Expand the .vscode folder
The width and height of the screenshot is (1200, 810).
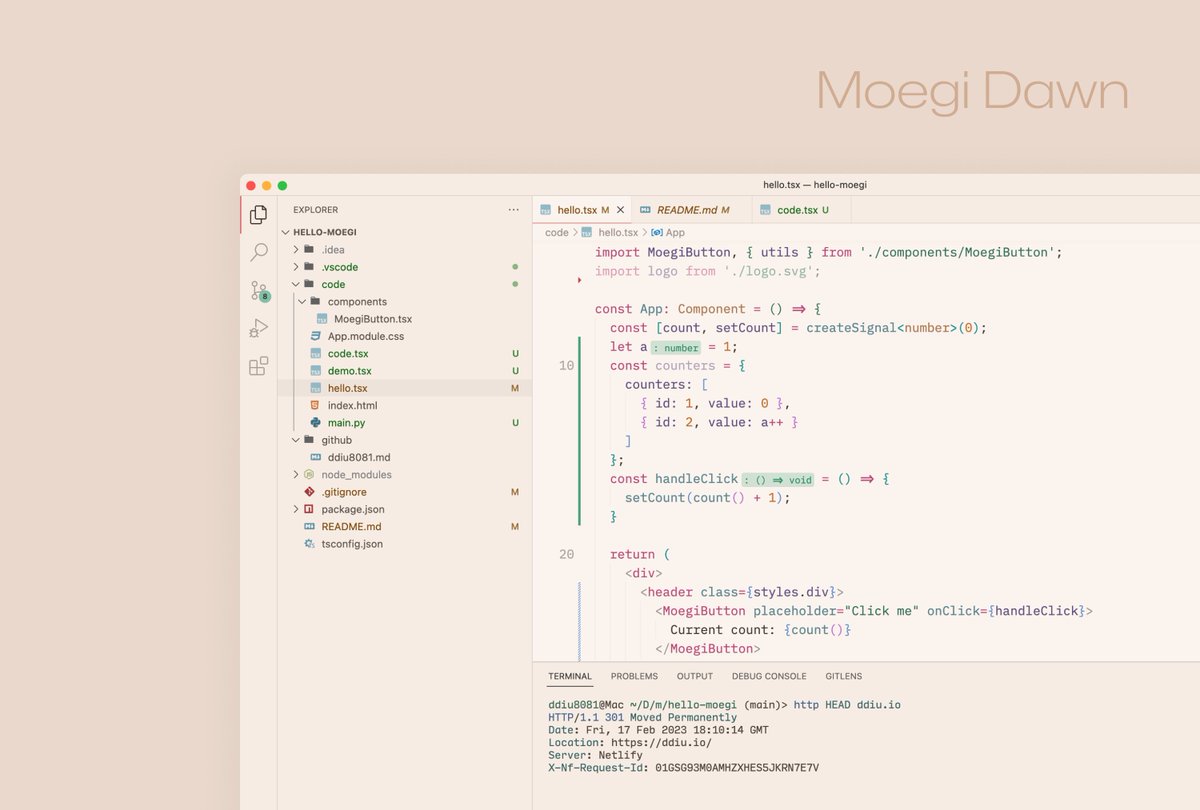tap(296, 267)
